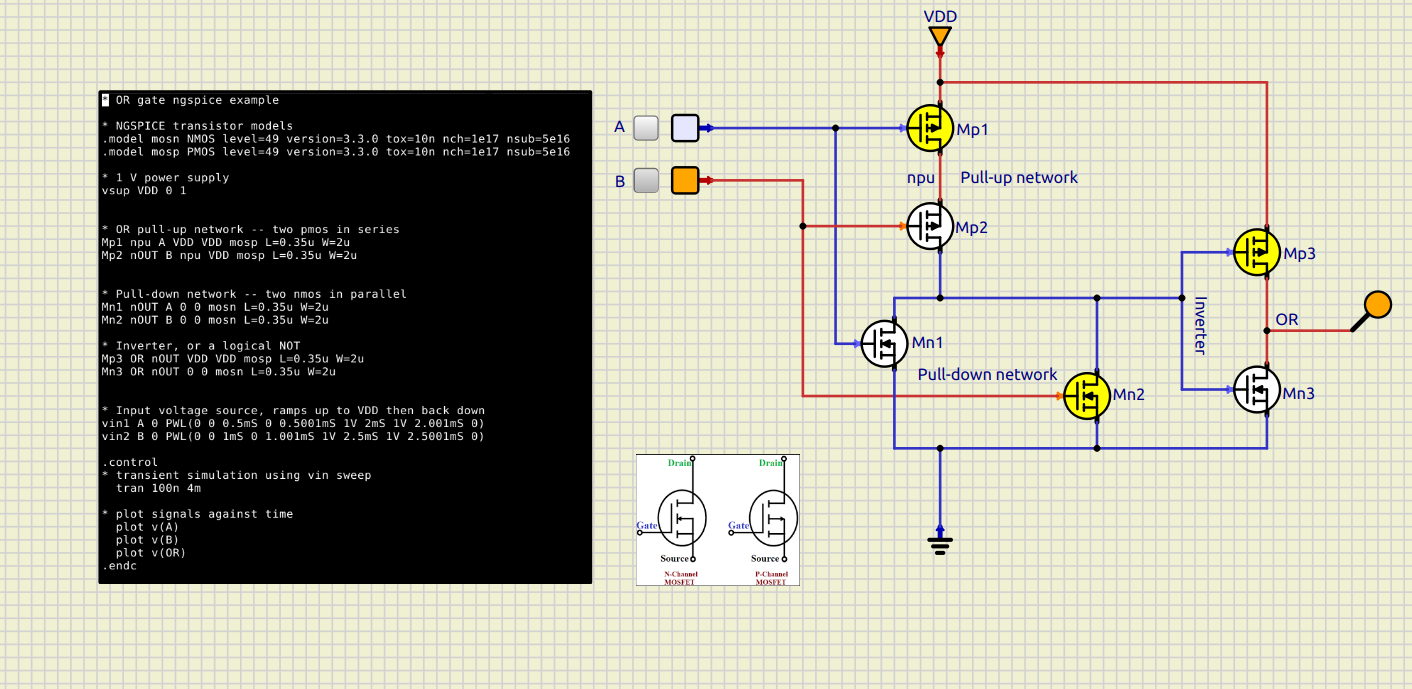
Task: Select the Mn1 NMOS transistor
Action: coord(885,343)
